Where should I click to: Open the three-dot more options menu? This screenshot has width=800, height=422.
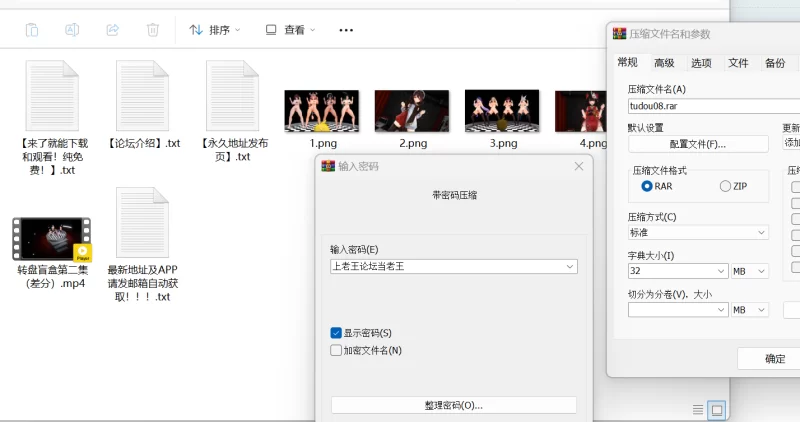[x=346, y=30]
